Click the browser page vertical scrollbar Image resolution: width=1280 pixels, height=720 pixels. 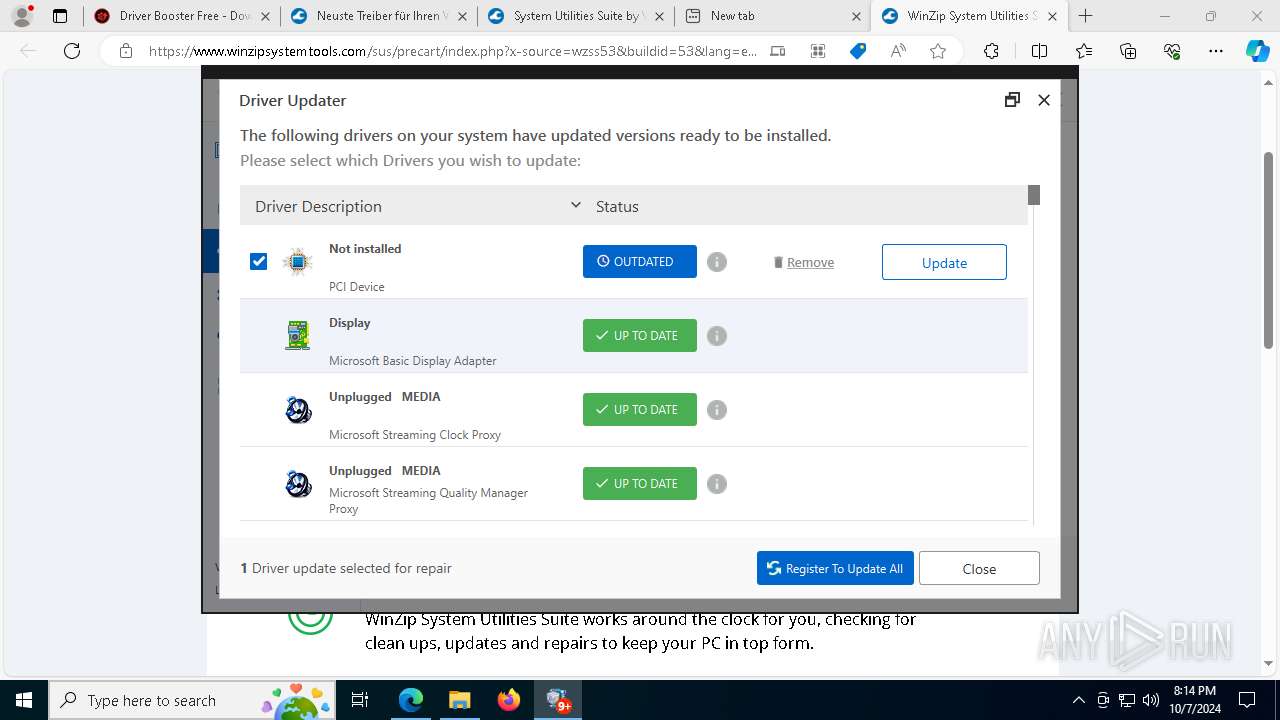point(1269,250)
